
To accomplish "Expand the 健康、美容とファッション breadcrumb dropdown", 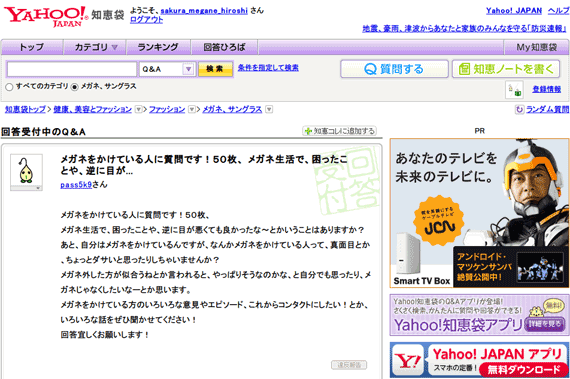I will (x=138, y=109).
